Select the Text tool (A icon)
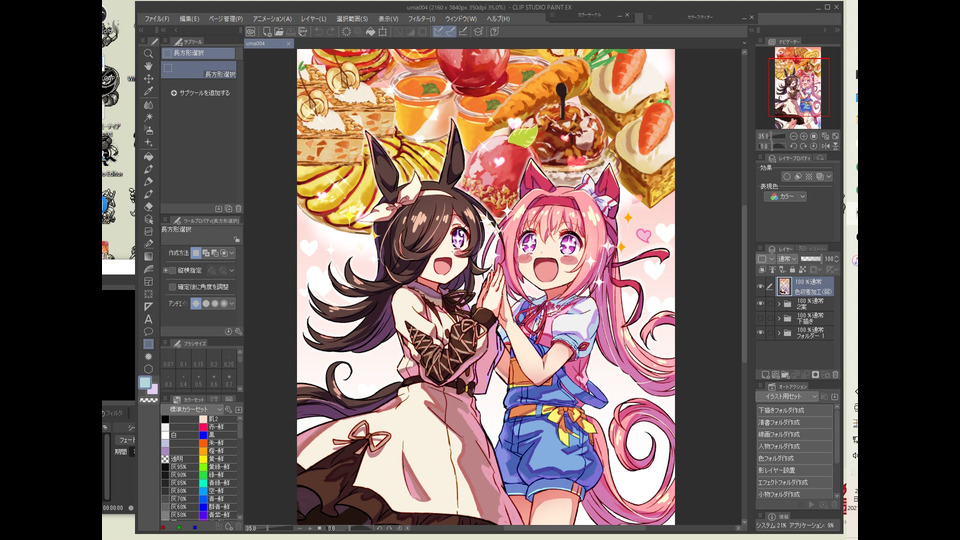 click(148, 319)
